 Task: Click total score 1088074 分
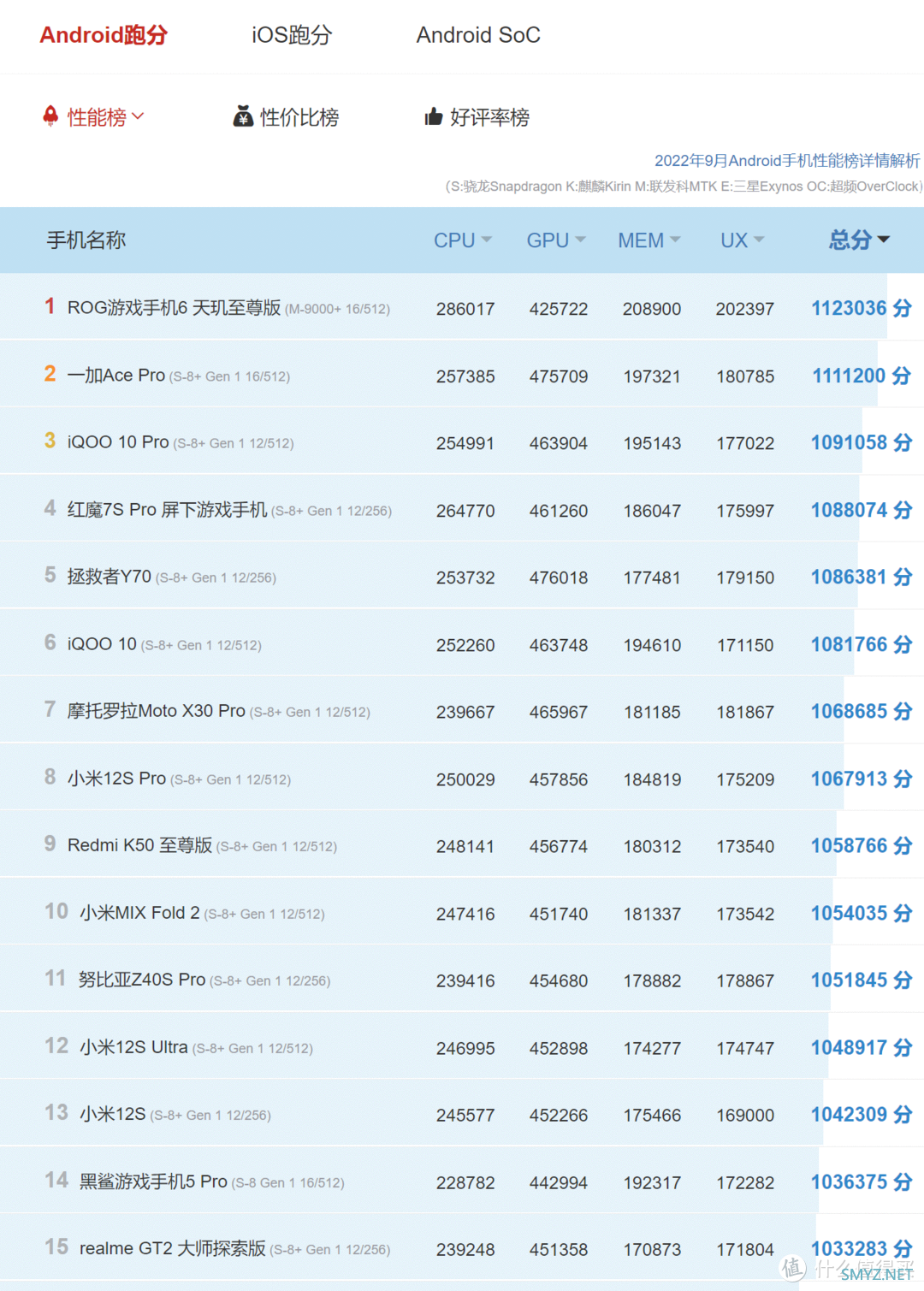click(862, 510)
